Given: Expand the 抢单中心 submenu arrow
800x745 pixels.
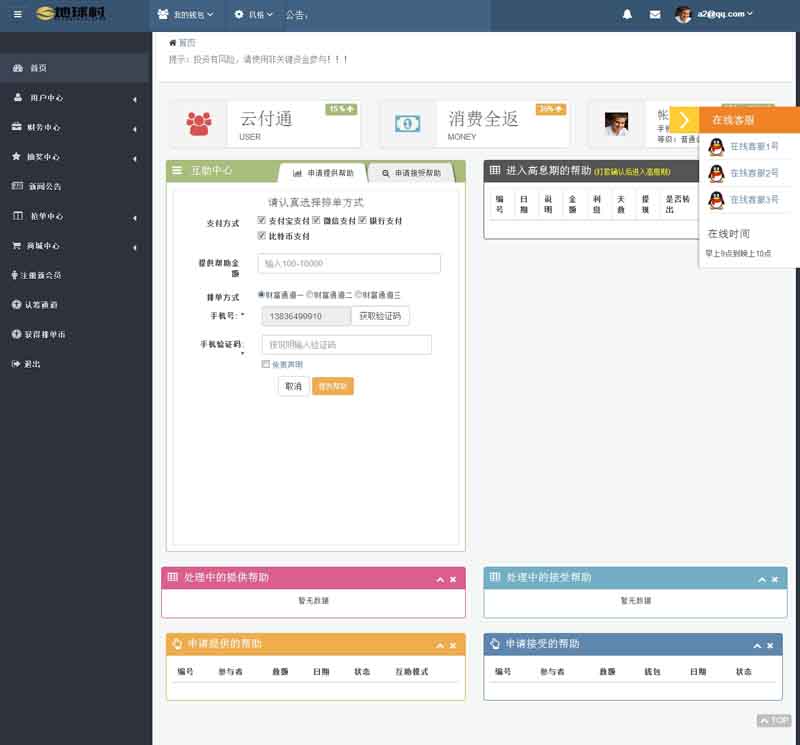Looking at the screenshot, I should coord(135,218).
